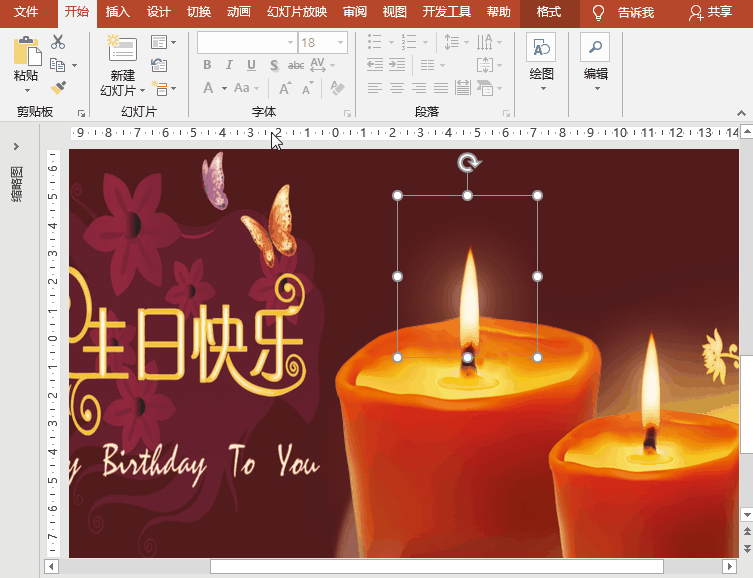
Task: Click the Change Case Aa icon
Action: pyautogui.click(x=242, y=88)
